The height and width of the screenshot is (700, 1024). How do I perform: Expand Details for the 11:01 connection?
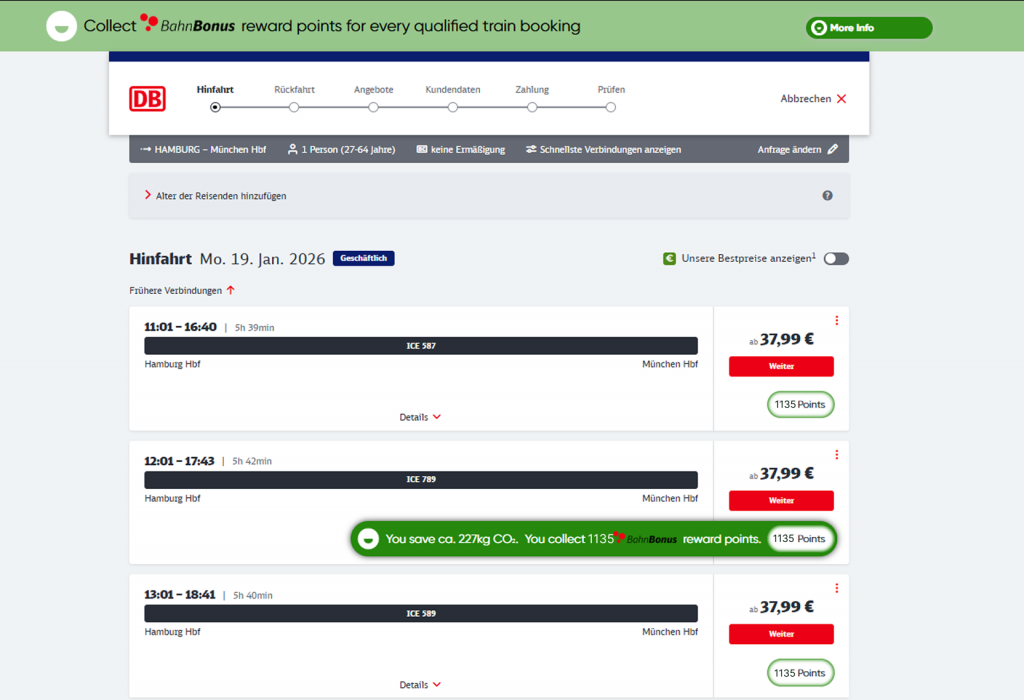(x=420, y=417)
